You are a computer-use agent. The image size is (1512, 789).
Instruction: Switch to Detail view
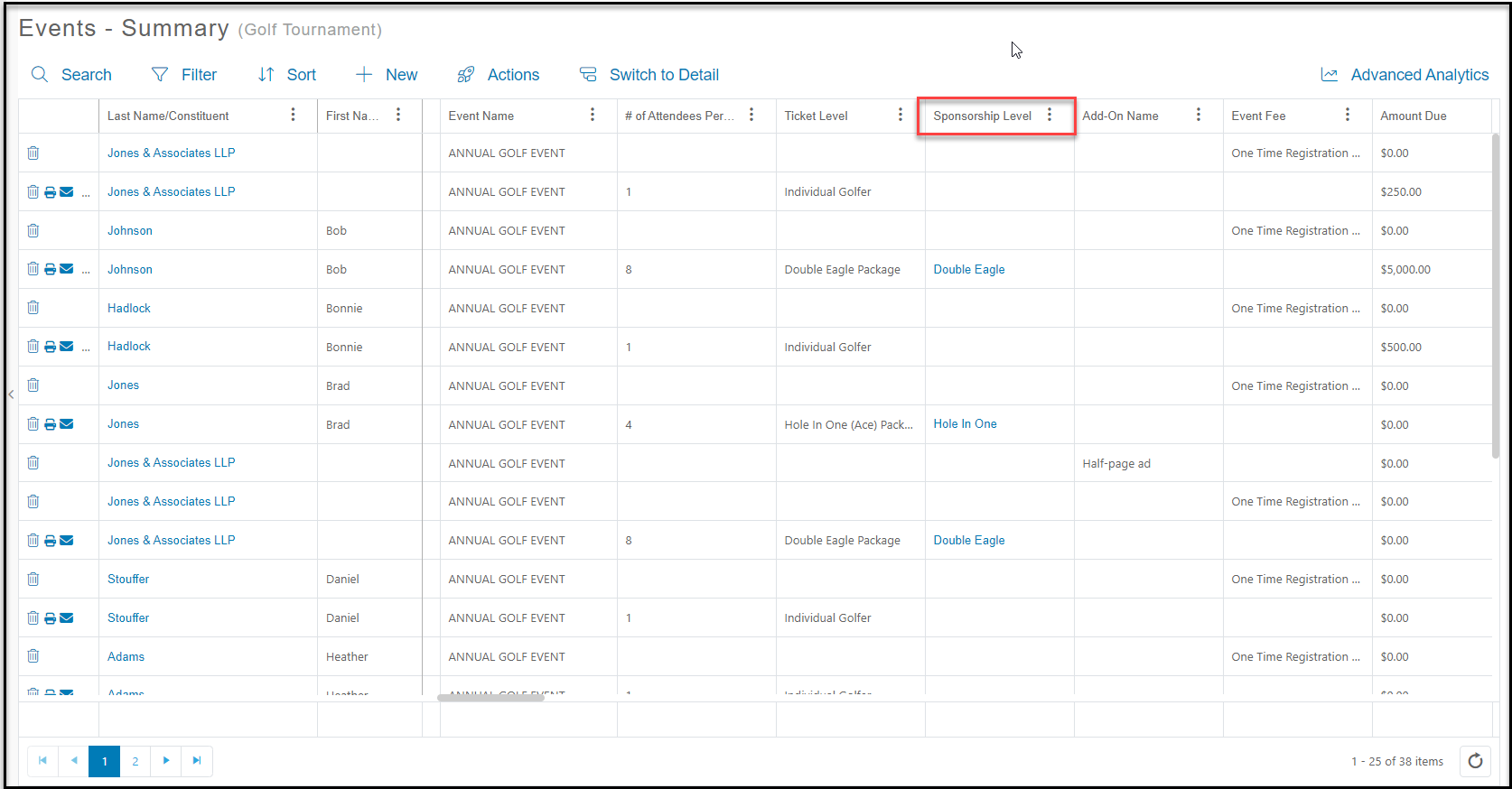pos(649,75)
